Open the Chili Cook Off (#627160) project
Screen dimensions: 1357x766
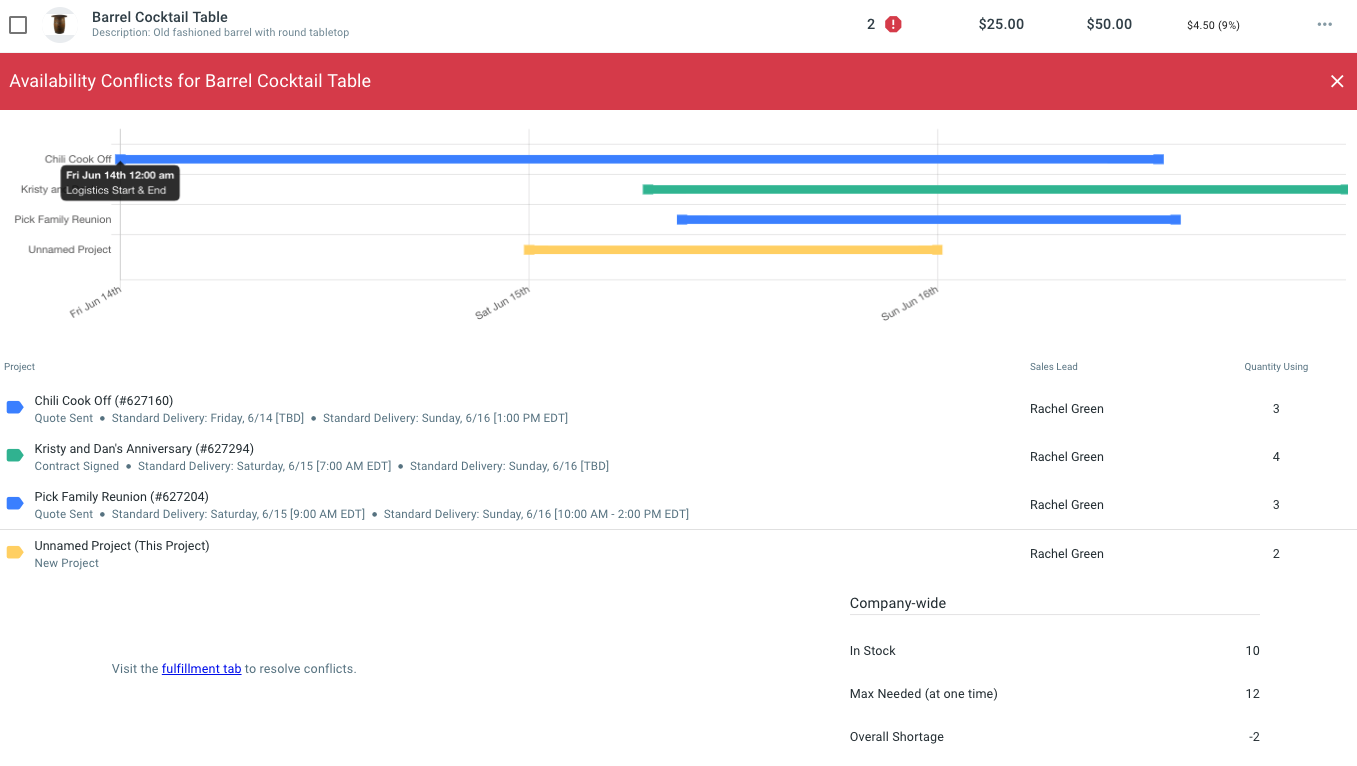104,401
